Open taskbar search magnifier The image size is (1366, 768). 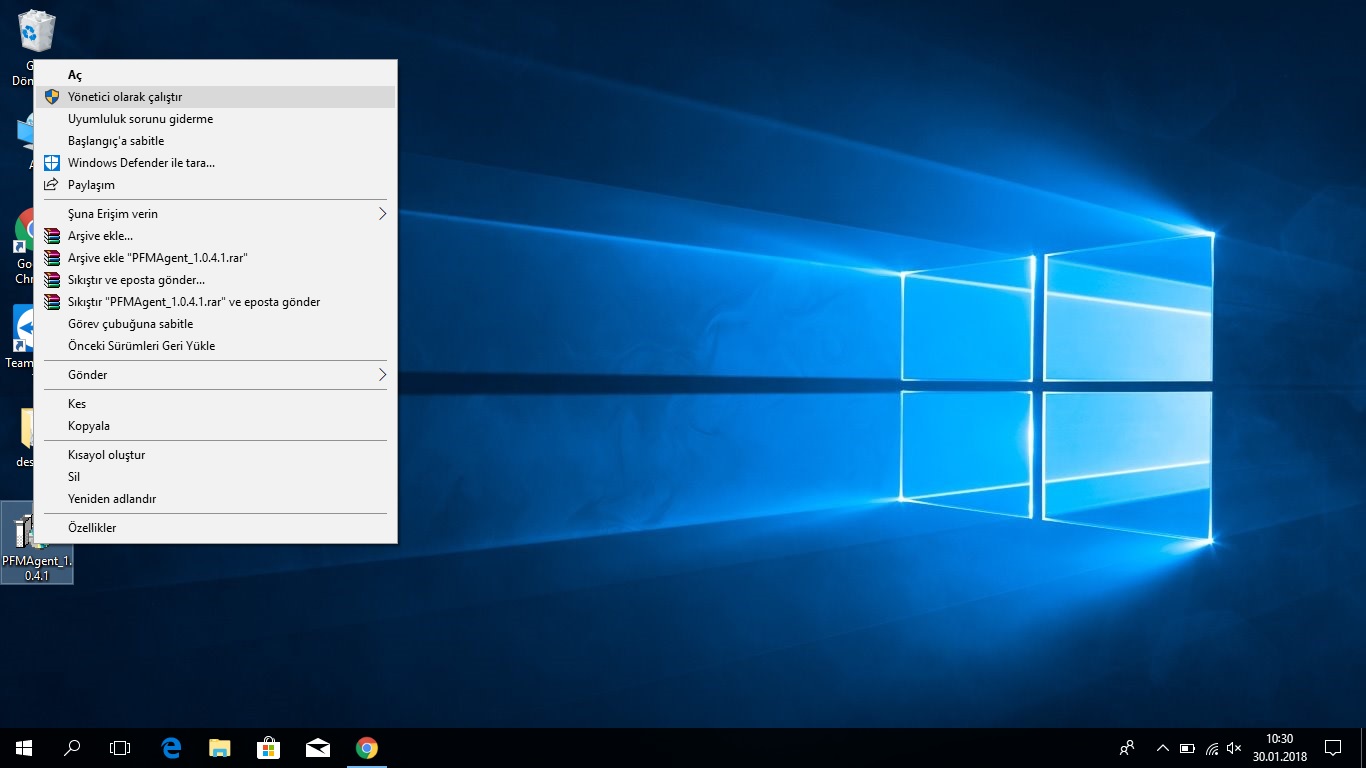[x=72, y=748]
